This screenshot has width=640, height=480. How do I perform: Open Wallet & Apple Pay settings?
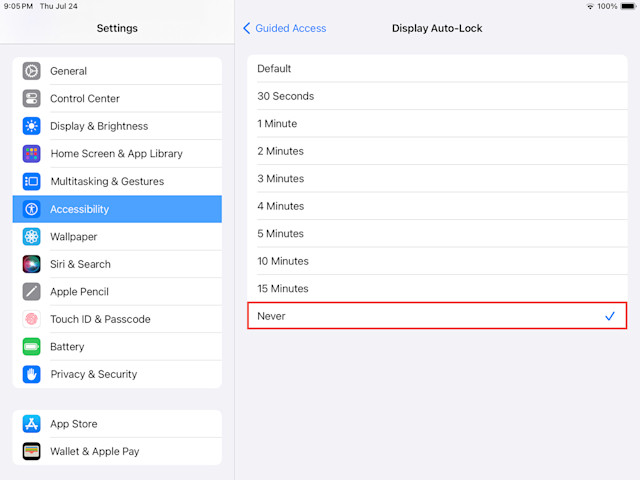(117, 451)
